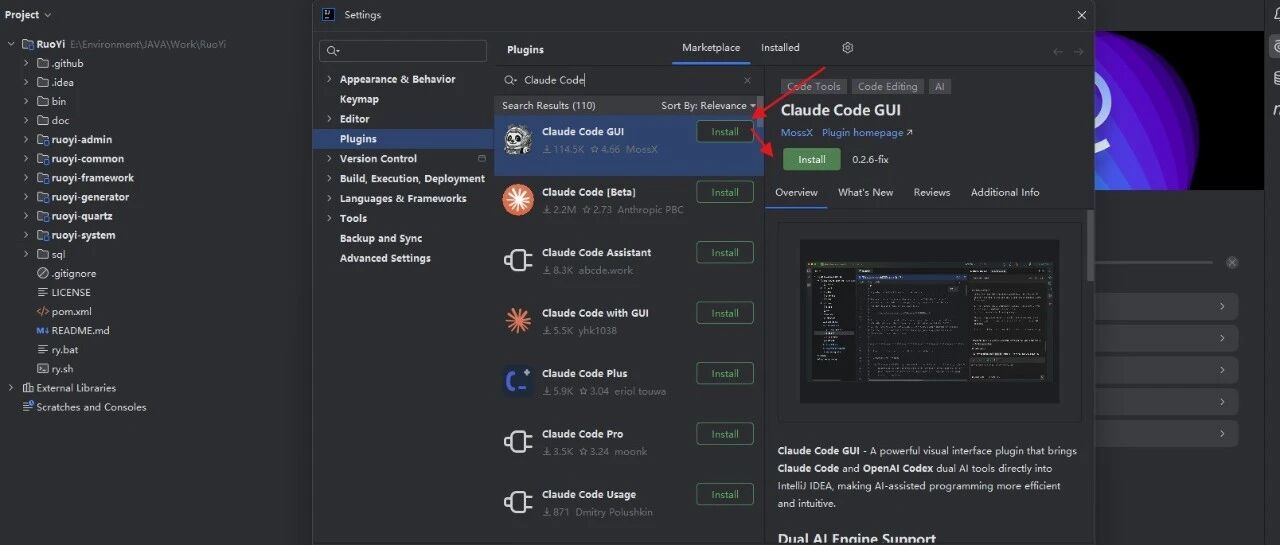
Task: Switch to the Marketplace tab
Action: pyautogui.click(x=711, y=47)
